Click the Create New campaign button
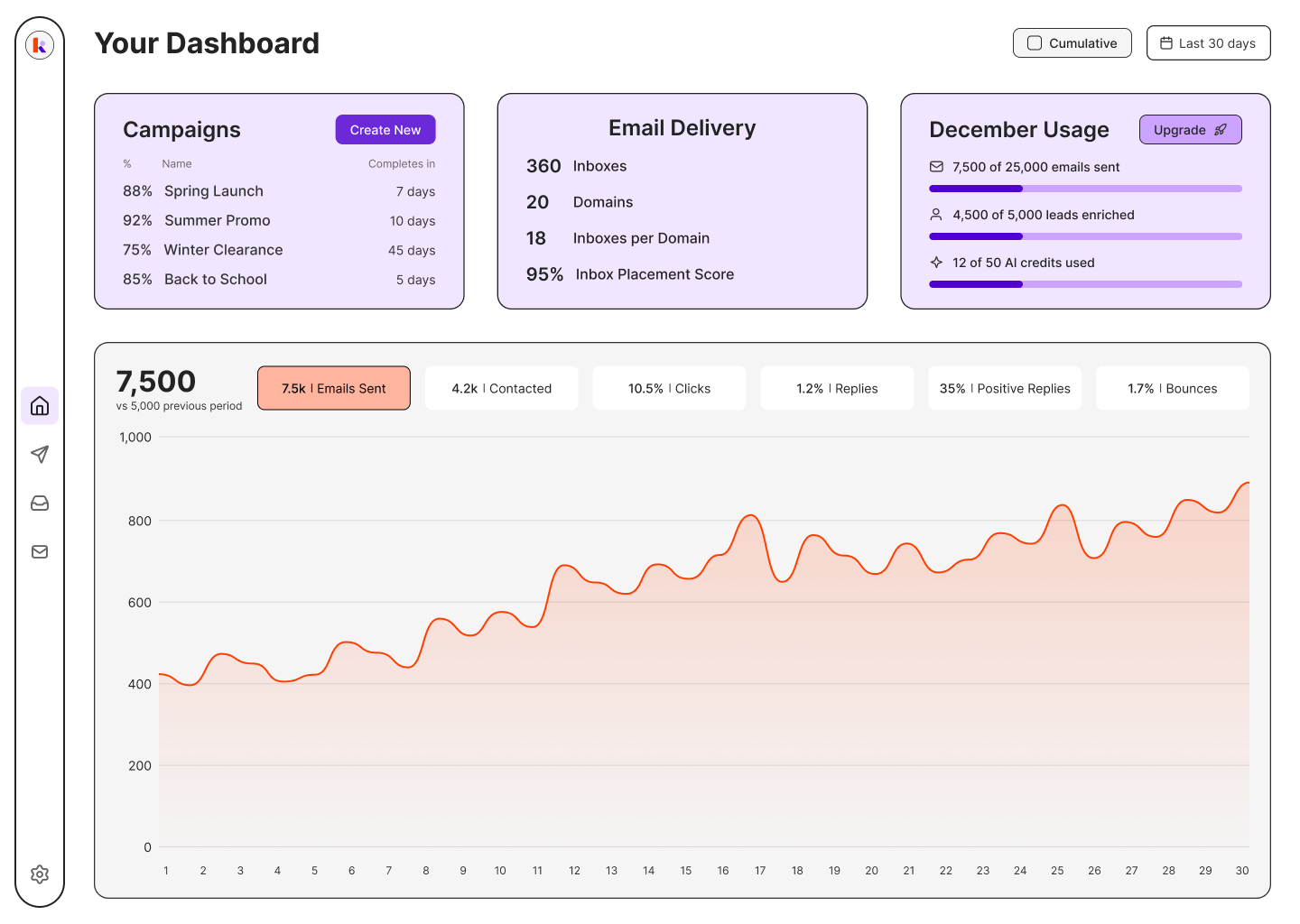 point(385,130)
